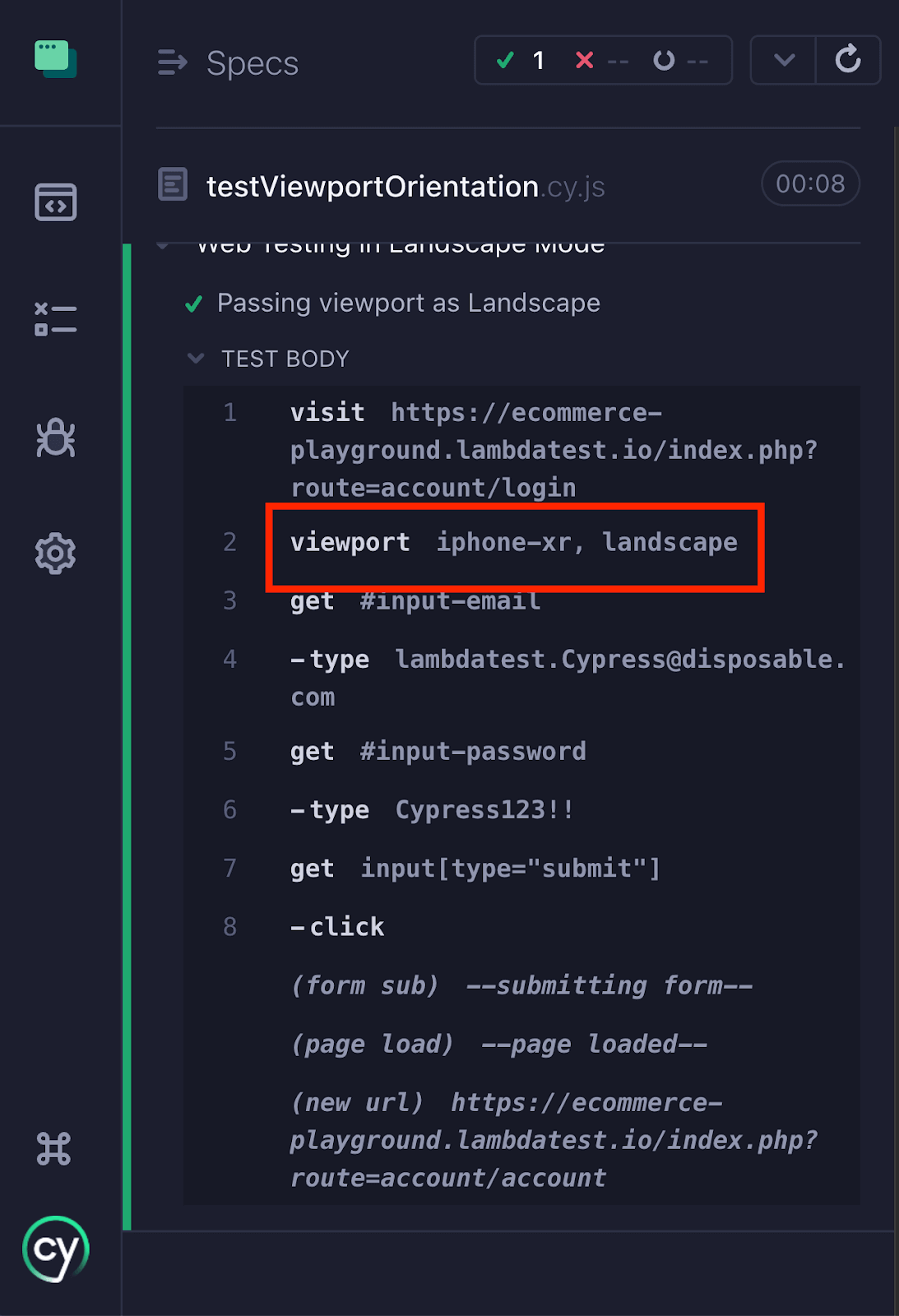Click the Specs list expand icon
Screen dimensions: 899x1316
(x=172, y=63)
